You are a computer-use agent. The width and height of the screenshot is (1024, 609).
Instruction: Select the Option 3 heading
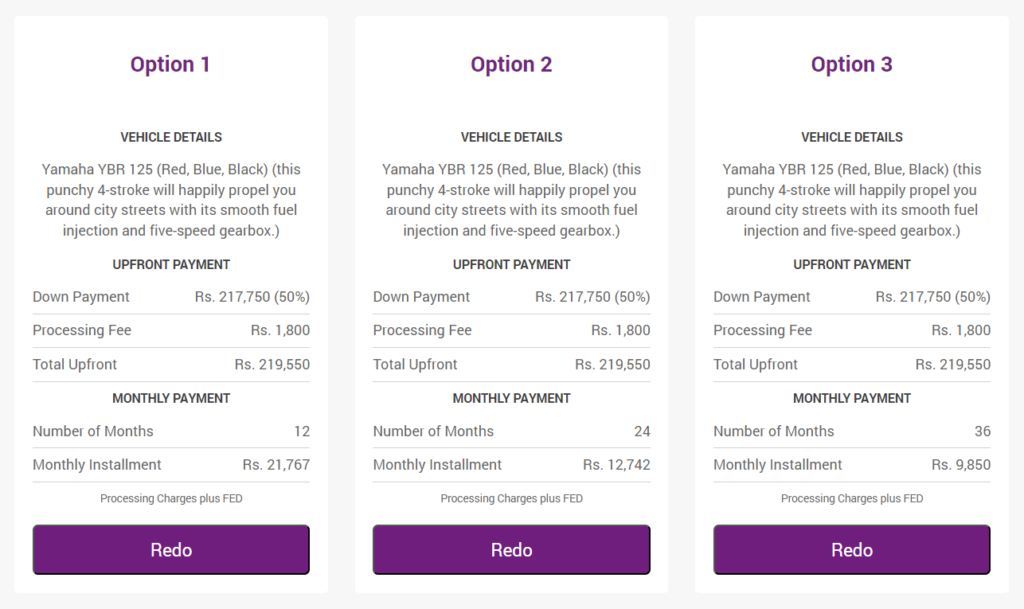[x=852, y=64]
